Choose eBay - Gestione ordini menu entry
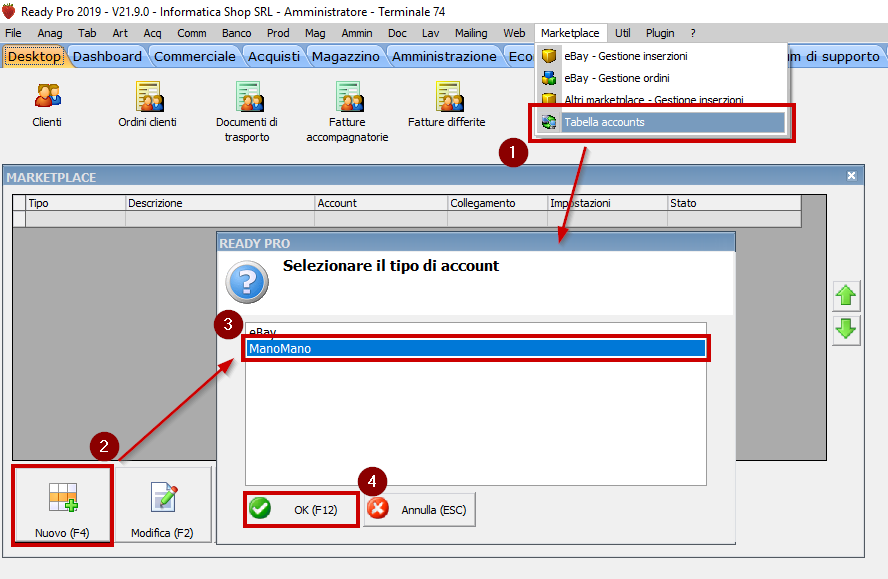The height and width of the screenshot is (579, 888). (x=660, y=78)
